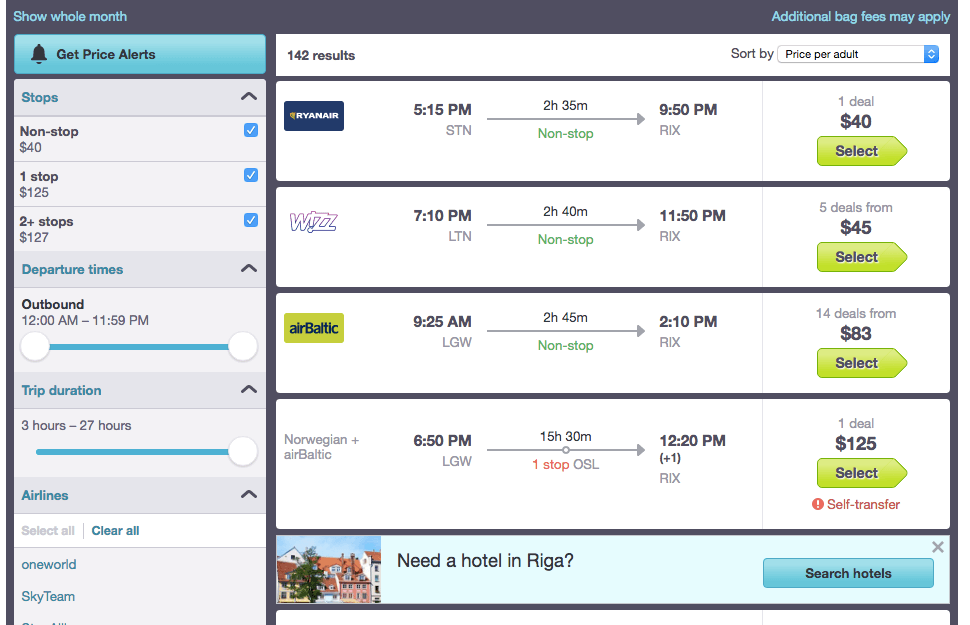Viewport: 970px width, 625px height.
Task: Click the 14 deals from text
Action: click(x=856, y=313)
